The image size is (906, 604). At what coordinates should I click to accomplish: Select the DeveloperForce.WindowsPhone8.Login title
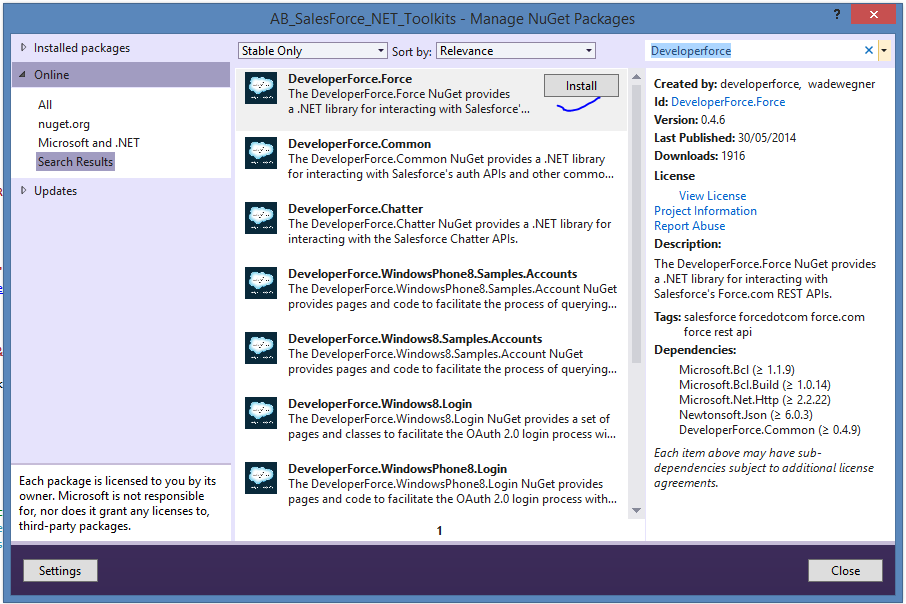pyautogui.click(x=398, y=469)
